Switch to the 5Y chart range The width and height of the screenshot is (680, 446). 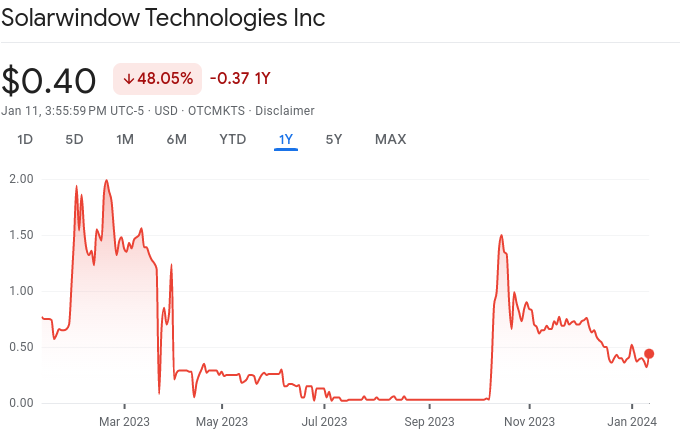(334, 139)
